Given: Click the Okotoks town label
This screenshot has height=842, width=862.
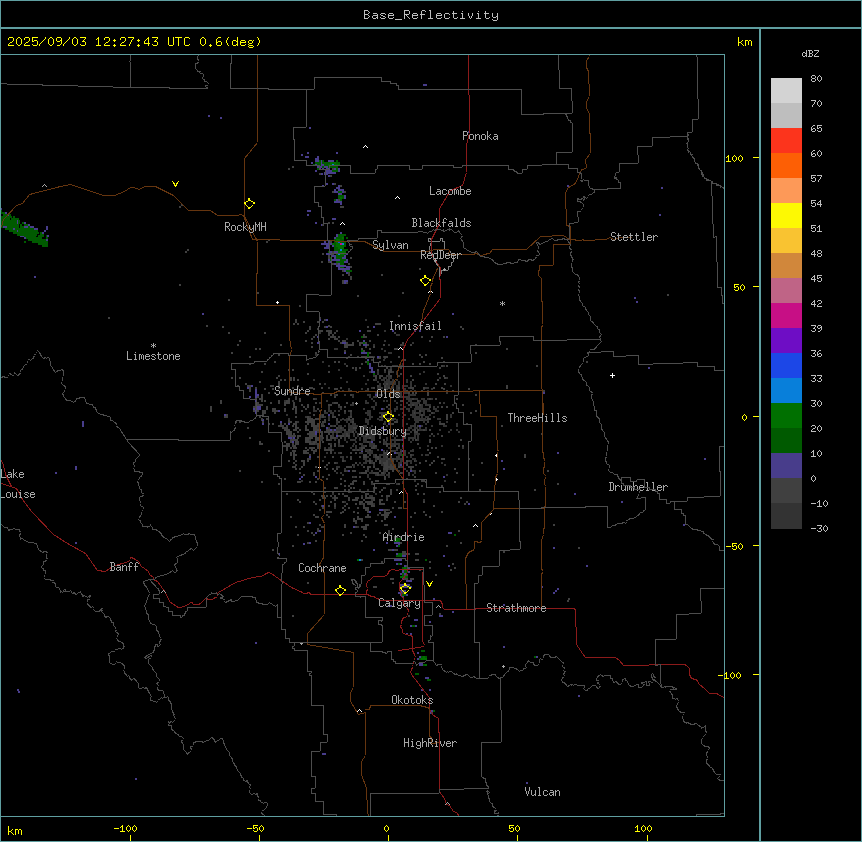Looking at the screenshot, I should (x=412, y=700).
